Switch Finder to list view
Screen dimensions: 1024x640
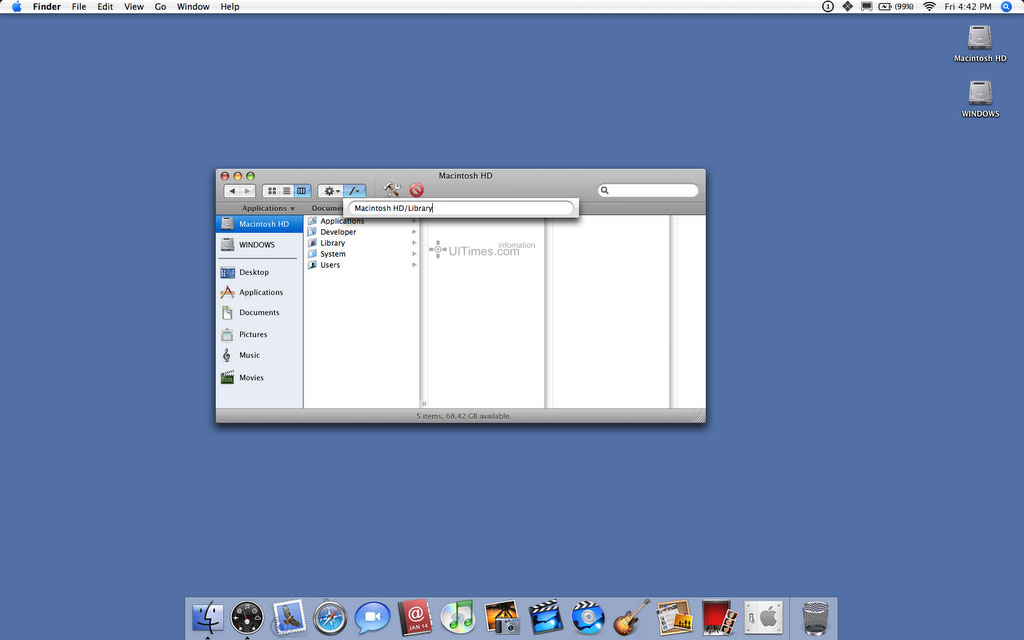pos(287,191)
